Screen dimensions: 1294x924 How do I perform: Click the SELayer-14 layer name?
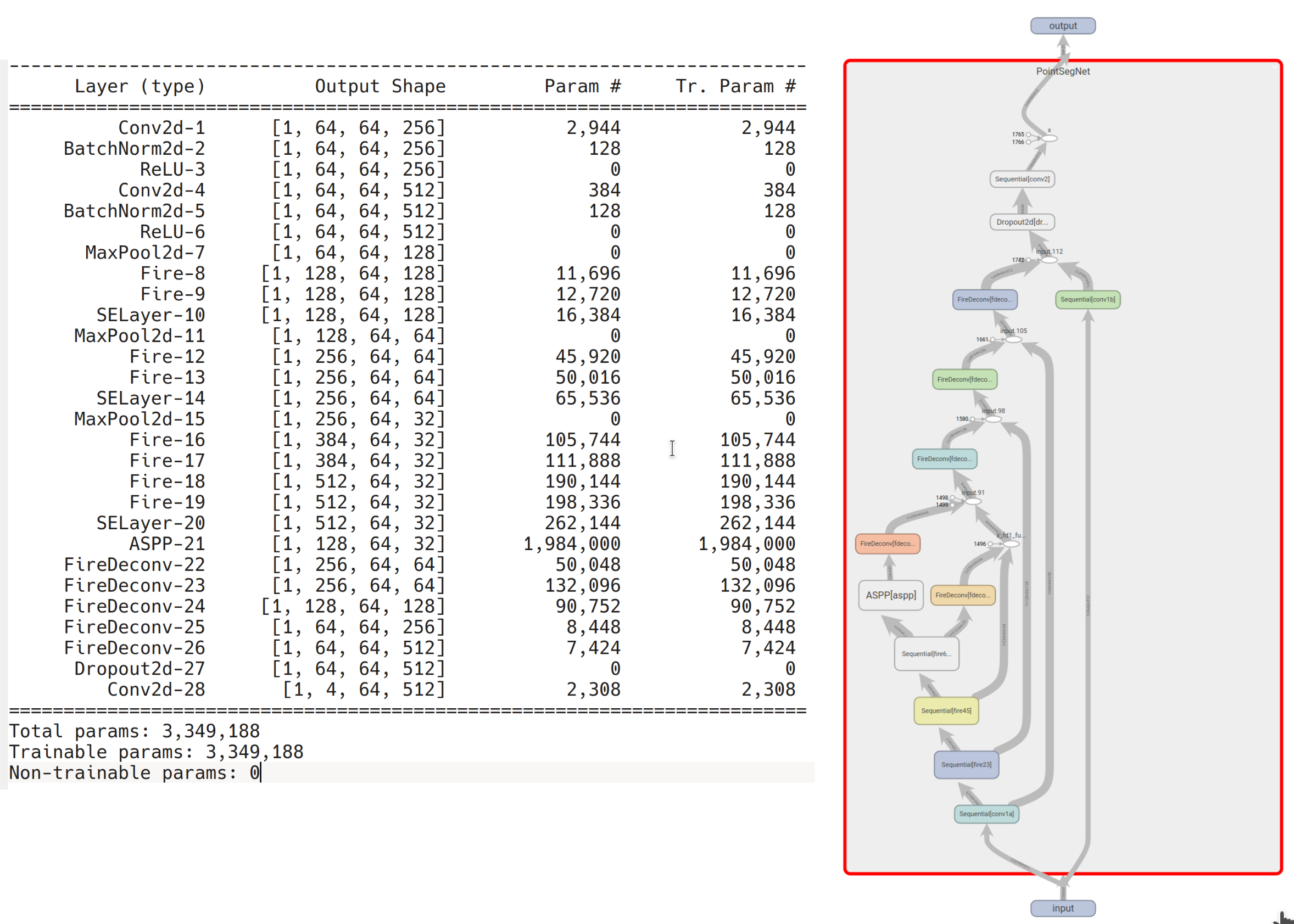tap(151, 398)
